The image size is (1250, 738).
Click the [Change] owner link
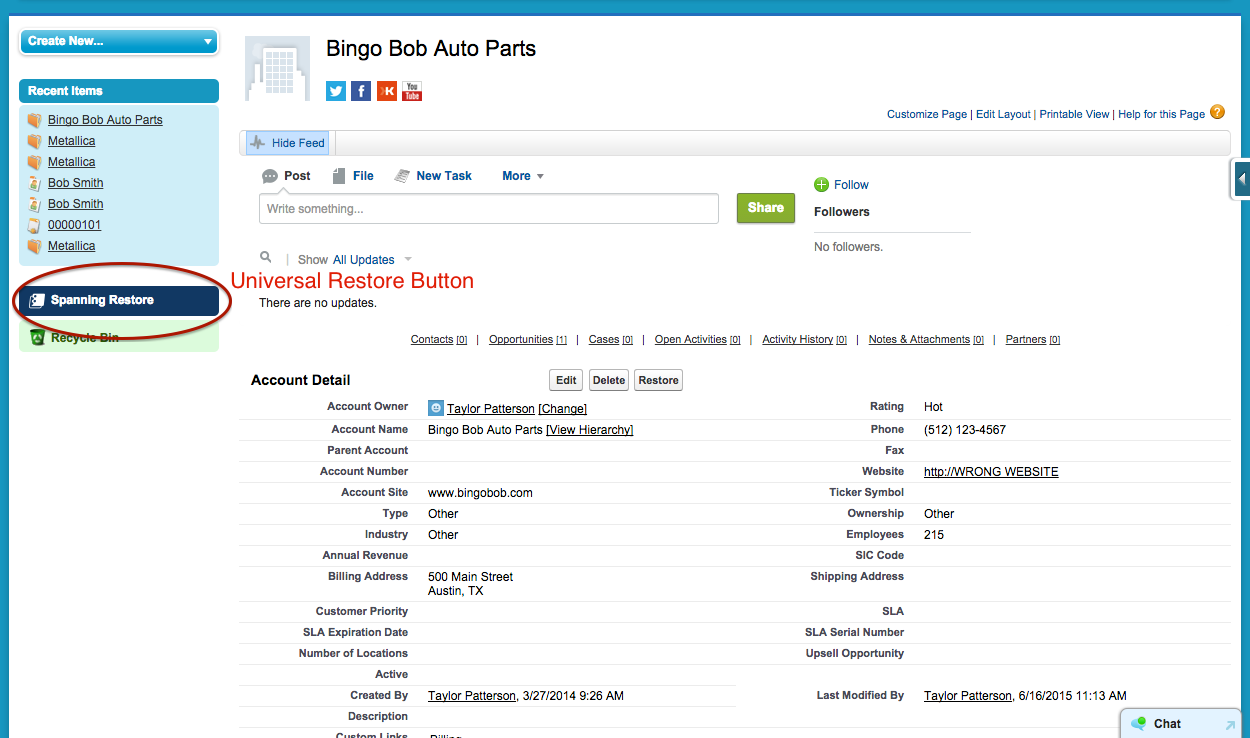pyautogui.click(x=562, y=409)
